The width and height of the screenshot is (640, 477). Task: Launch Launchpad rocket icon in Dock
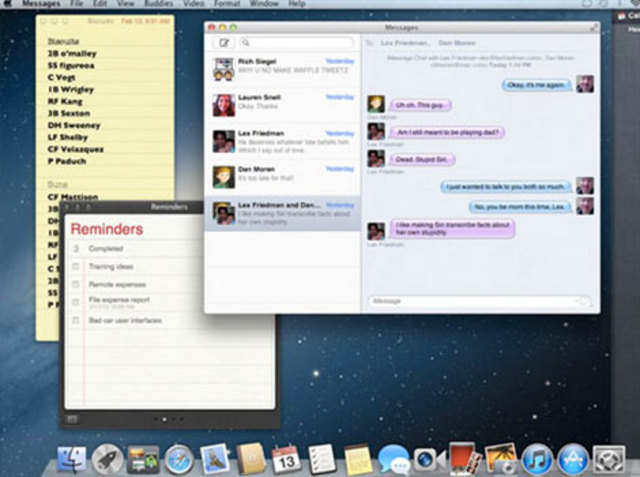click(107, 459)
